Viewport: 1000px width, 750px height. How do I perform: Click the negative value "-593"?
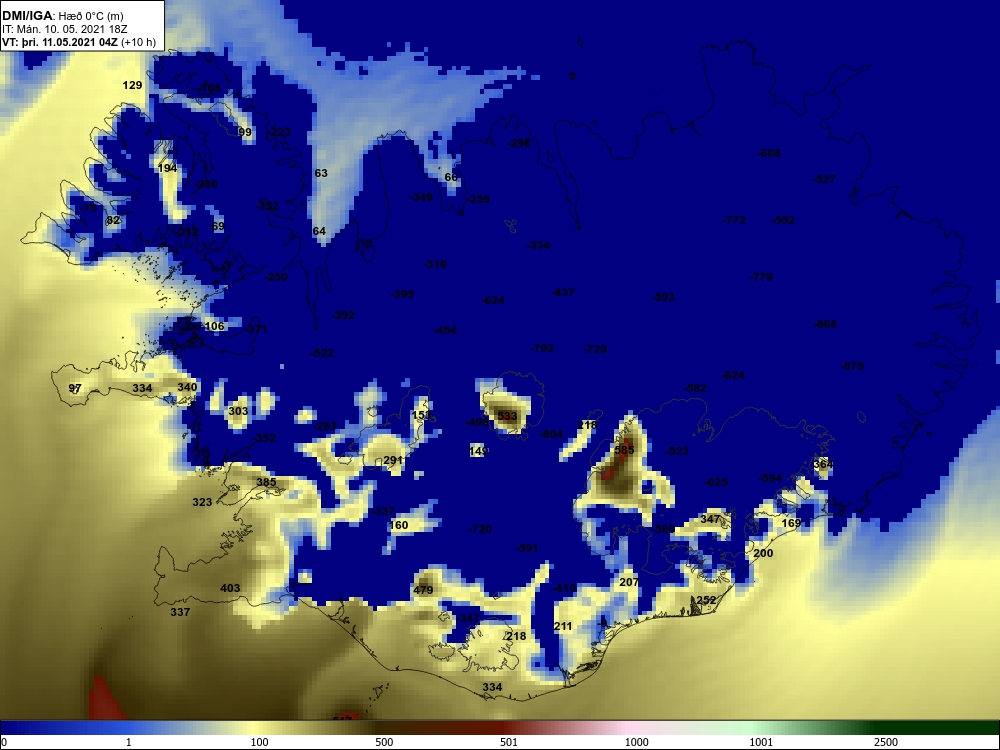[x=663, y=297]
